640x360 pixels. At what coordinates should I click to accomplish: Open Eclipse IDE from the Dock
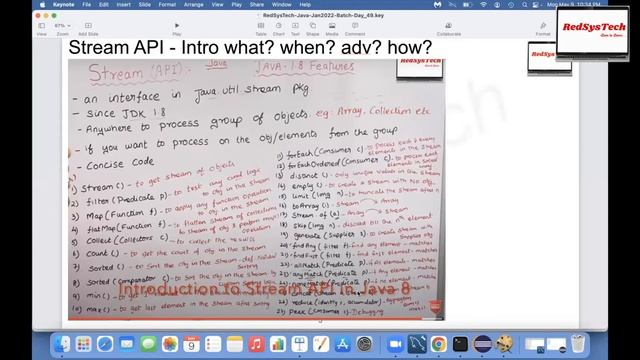coord(482,344)
